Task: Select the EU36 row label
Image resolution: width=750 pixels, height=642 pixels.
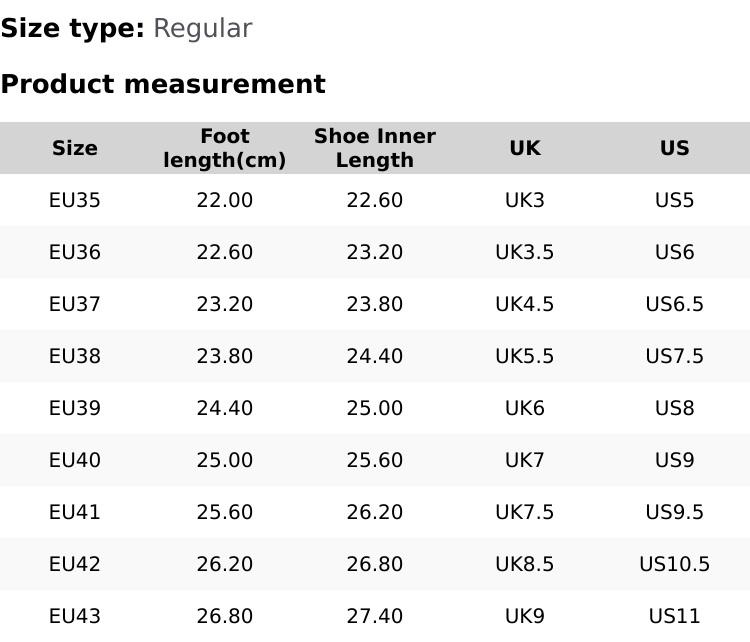Action: [75, 252]
